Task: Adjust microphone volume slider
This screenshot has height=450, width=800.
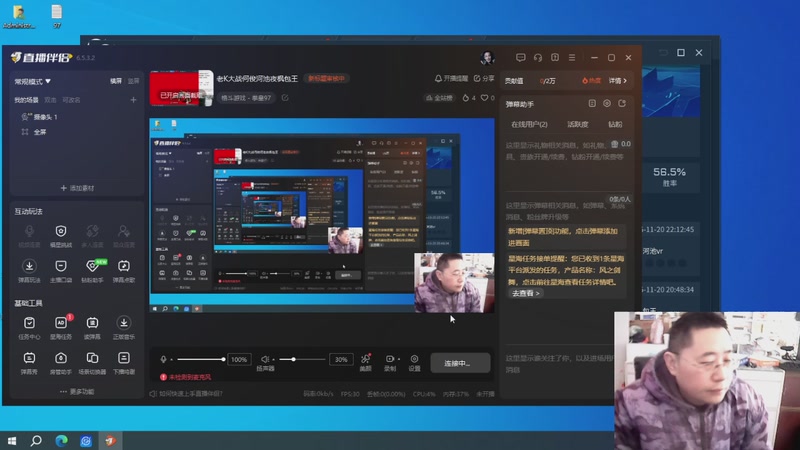Action: pos(201,360)
